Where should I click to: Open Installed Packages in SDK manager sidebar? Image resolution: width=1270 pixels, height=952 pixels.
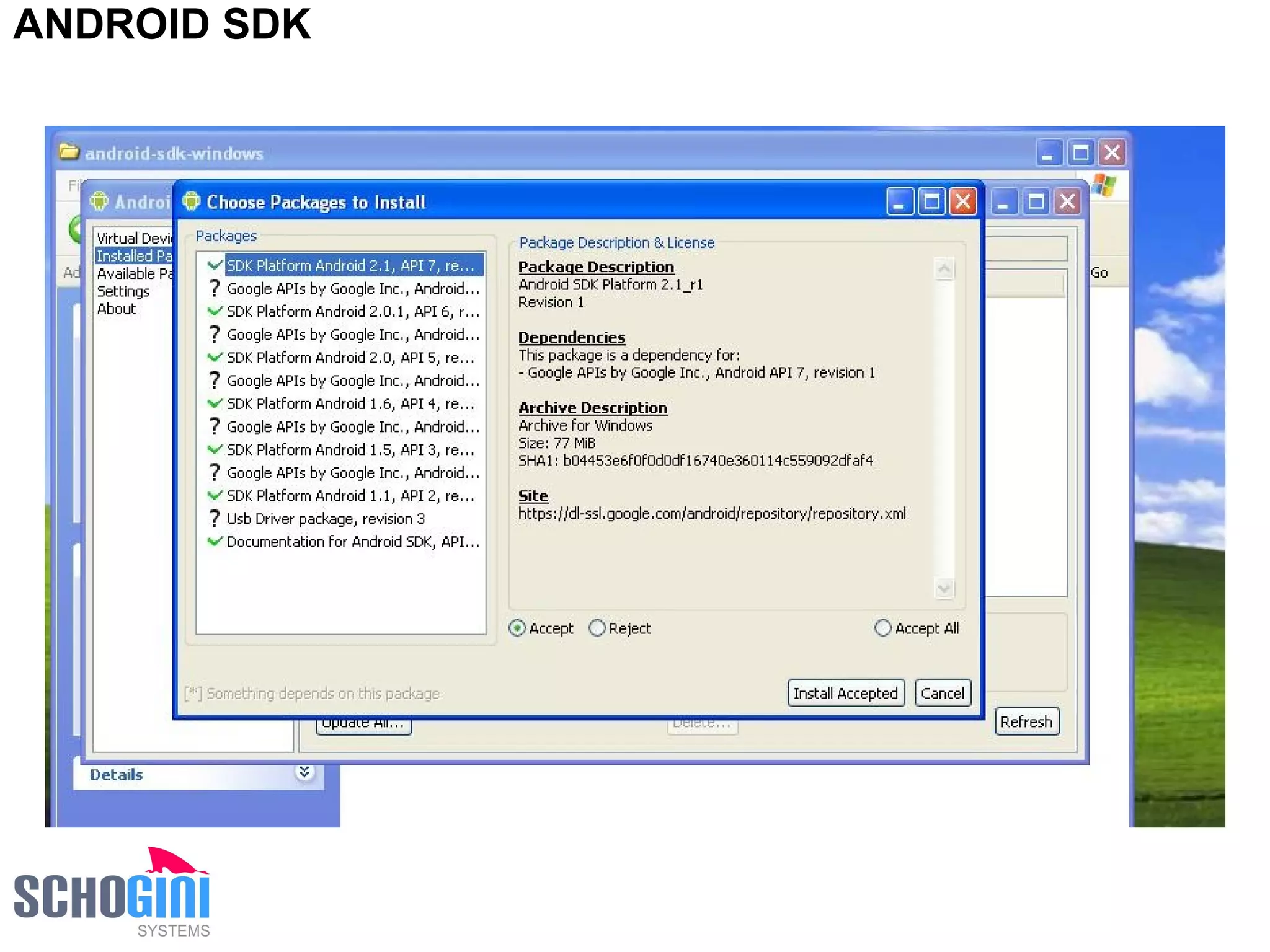tap(134, 256)
